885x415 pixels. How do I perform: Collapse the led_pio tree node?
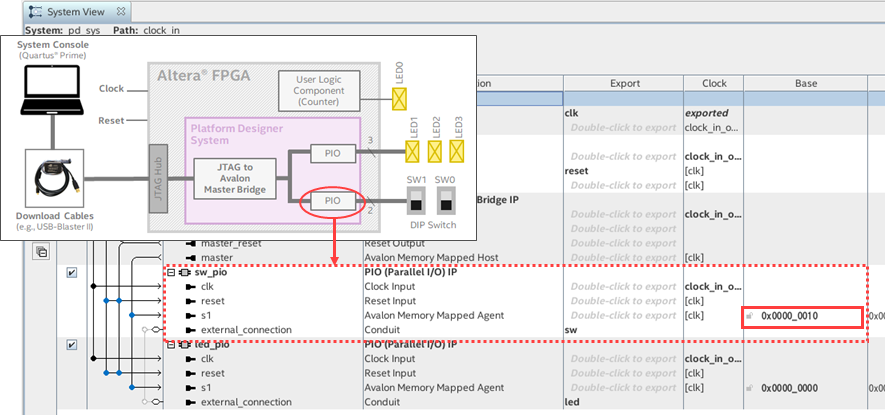coord(171,345)
